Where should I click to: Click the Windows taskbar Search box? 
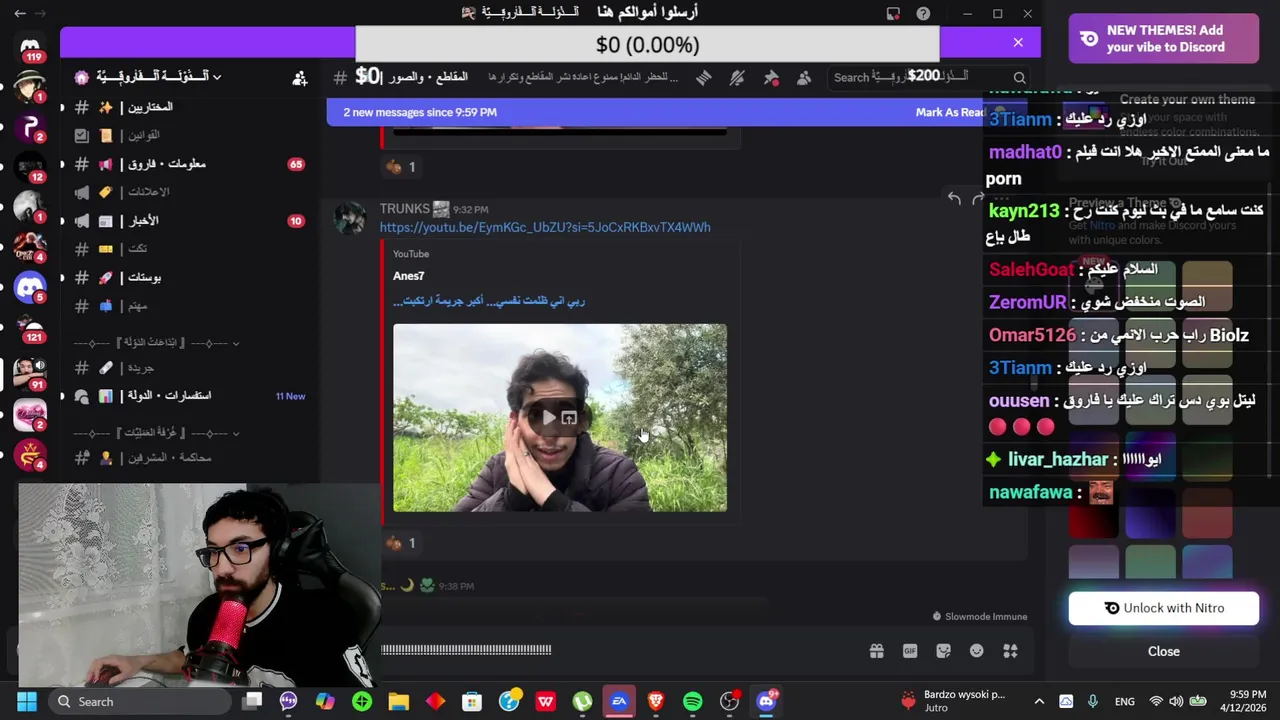coord(142,701)
